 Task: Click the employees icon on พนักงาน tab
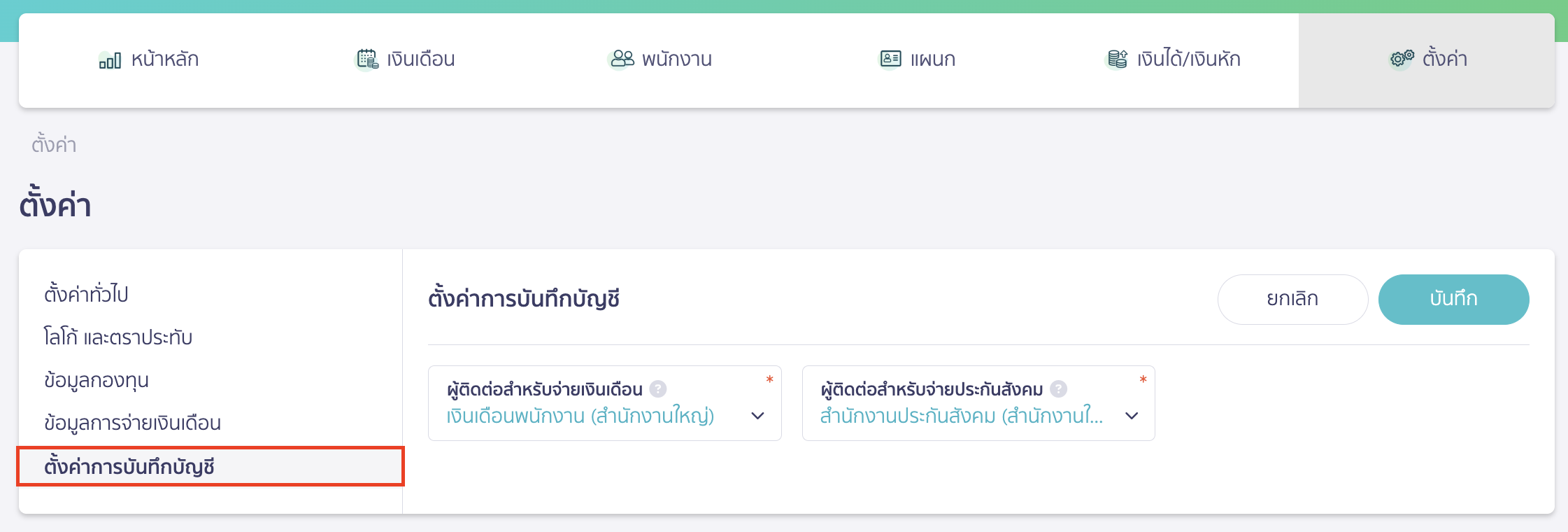coord(621,59)
